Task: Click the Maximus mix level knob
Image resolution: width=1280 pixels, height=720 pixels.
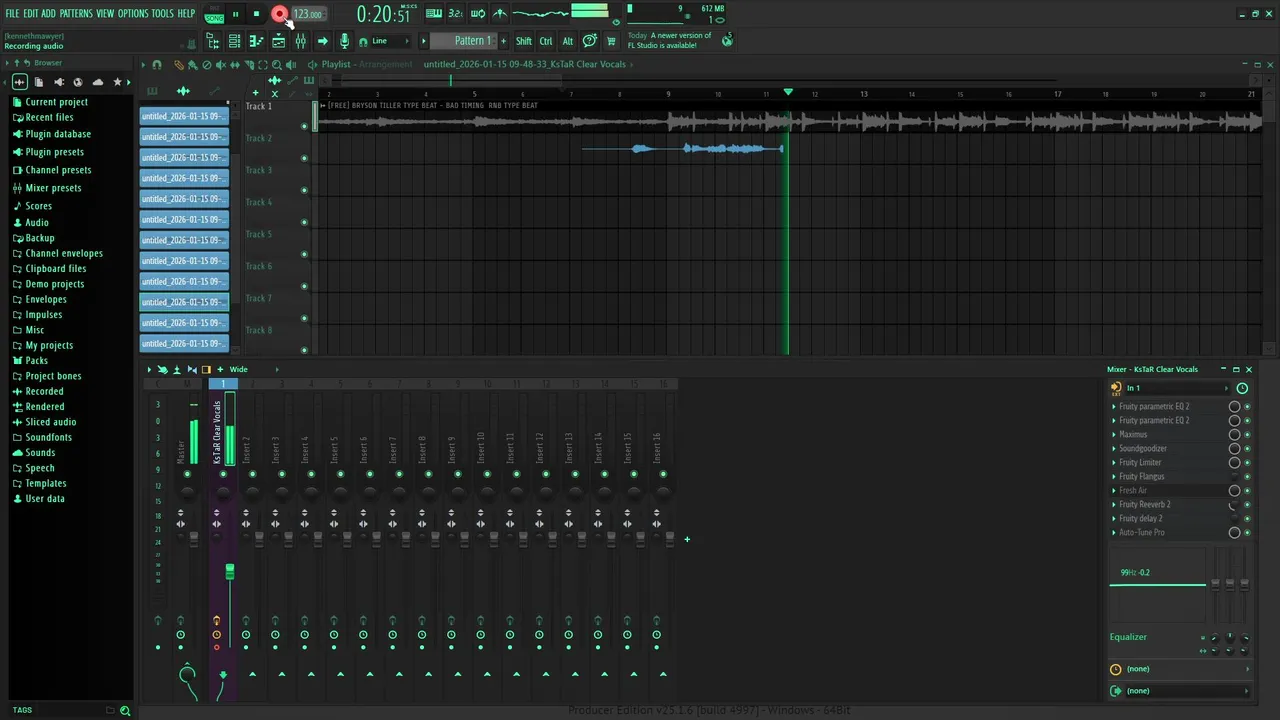Action: pos(1234,435)
